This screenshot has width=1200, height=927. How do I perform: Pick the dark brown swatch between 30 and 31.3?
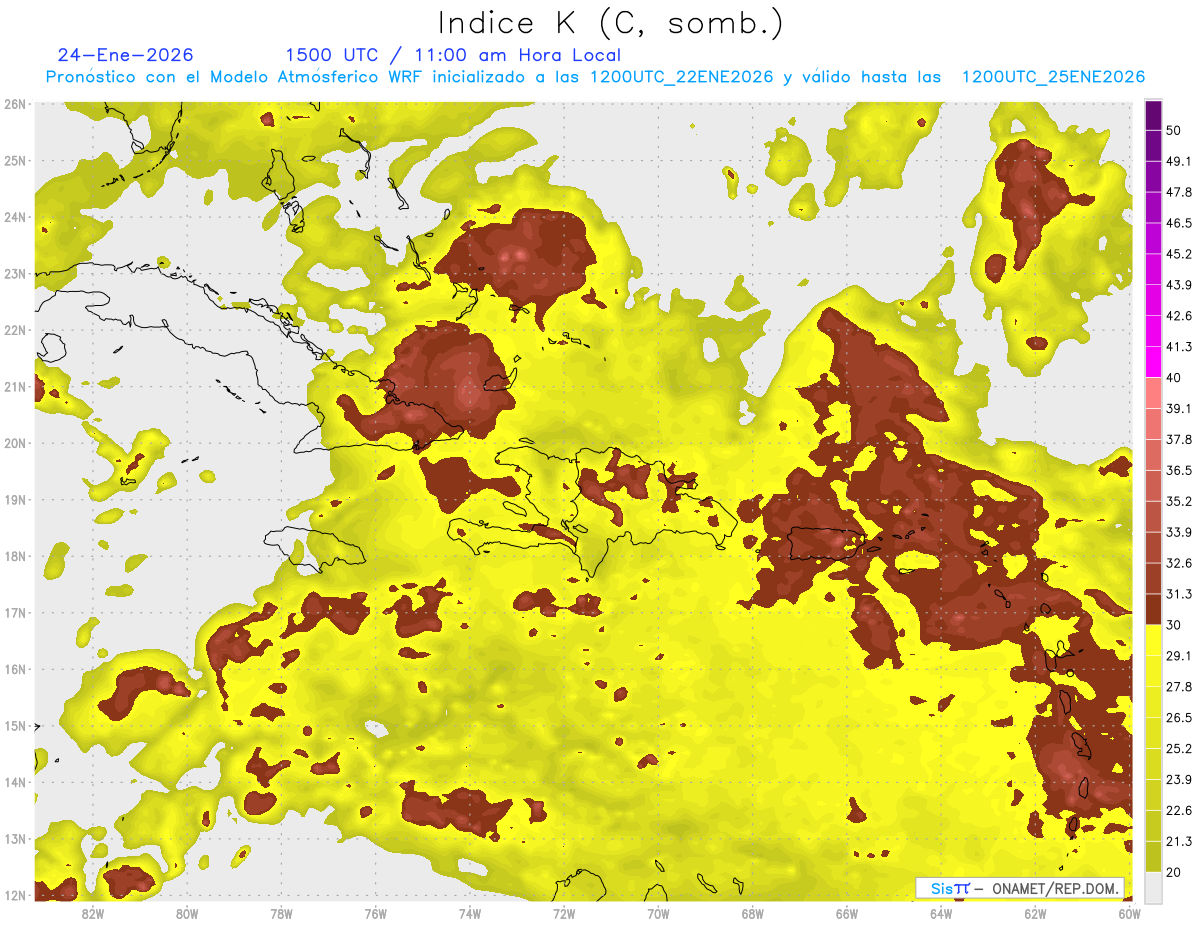1153,609
